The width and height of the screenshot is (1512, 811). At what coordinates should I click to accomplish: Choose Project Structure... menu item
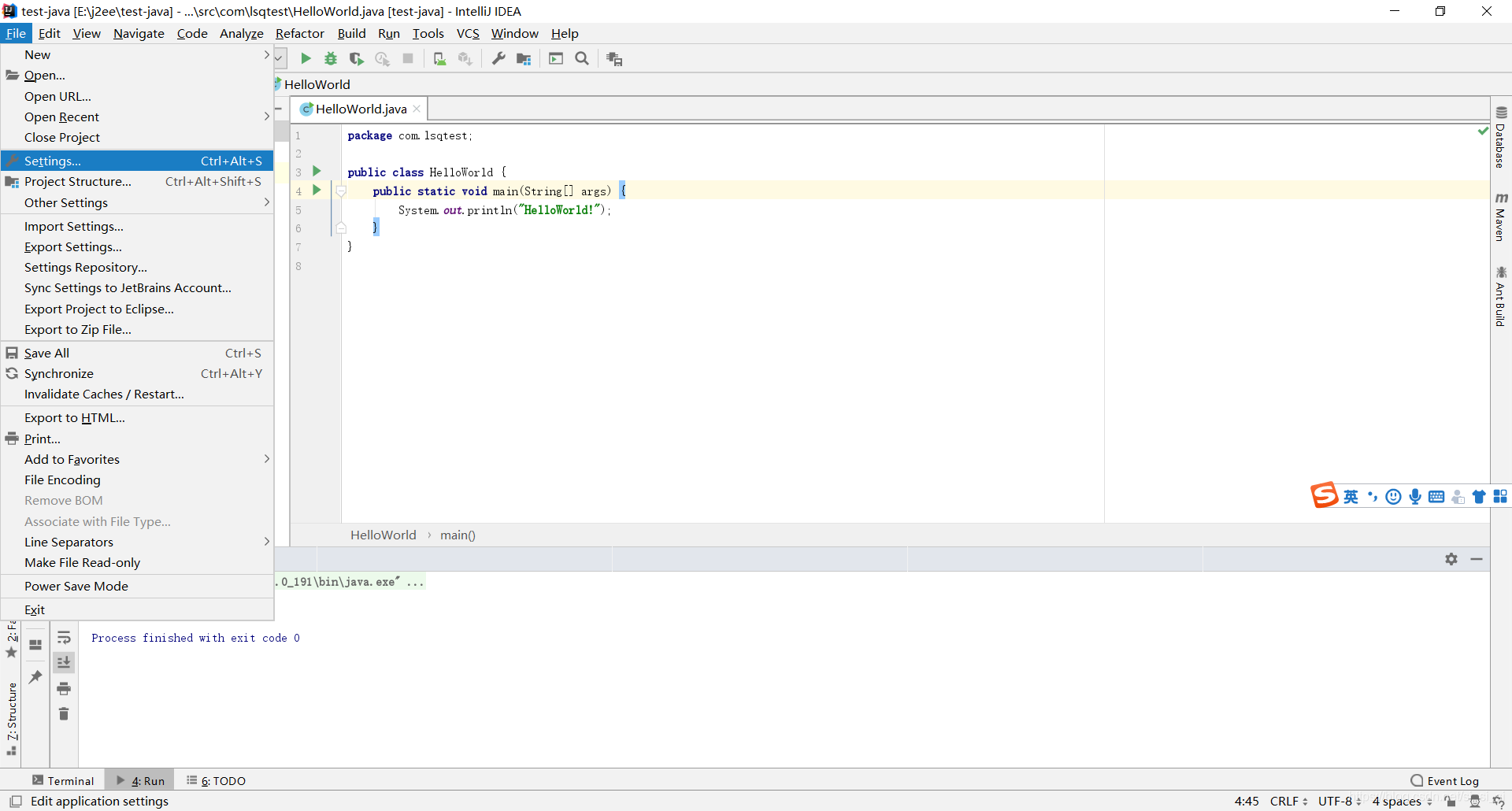tap(137, 181)
